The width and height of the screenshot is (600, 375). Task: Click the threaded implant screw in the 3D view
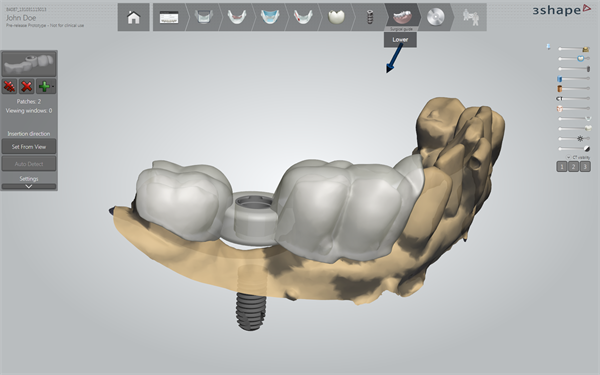click(x=251, y=311)
